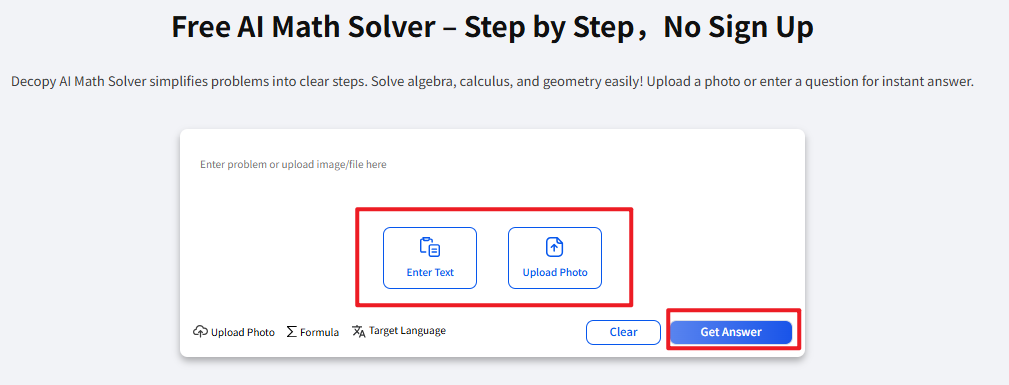
Task: Click the clipboard icon above Enter Text
Action: pyautogui.click(x=430, y=247)
